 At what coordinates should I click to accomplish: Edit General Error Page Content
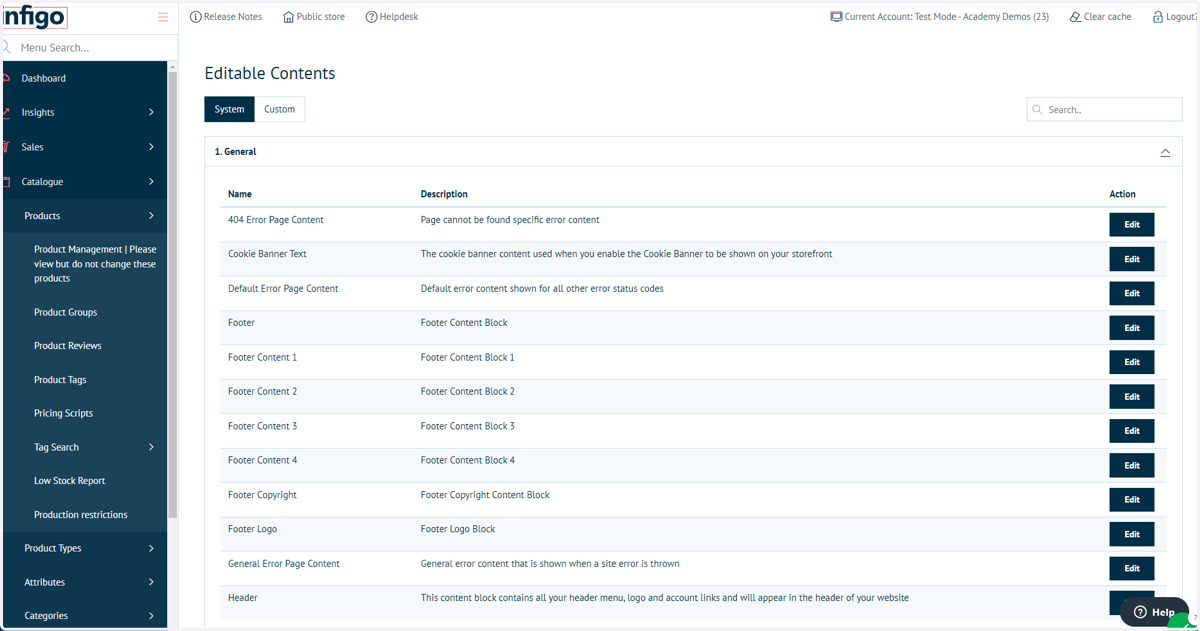pos(1132,568)
